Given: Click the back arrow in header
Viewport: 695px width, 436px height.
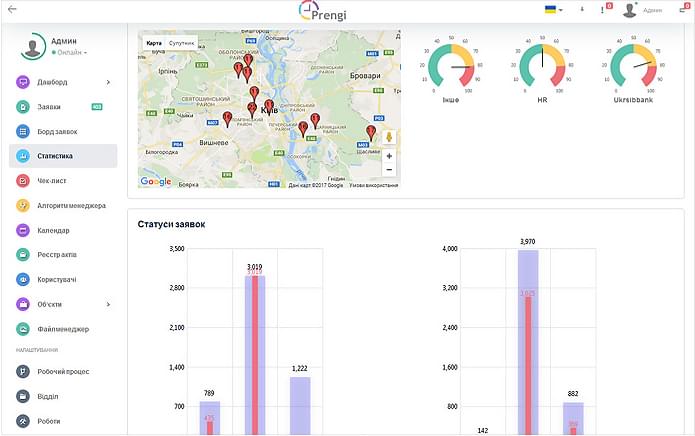Looking at the screenshot, I should 12,9.
